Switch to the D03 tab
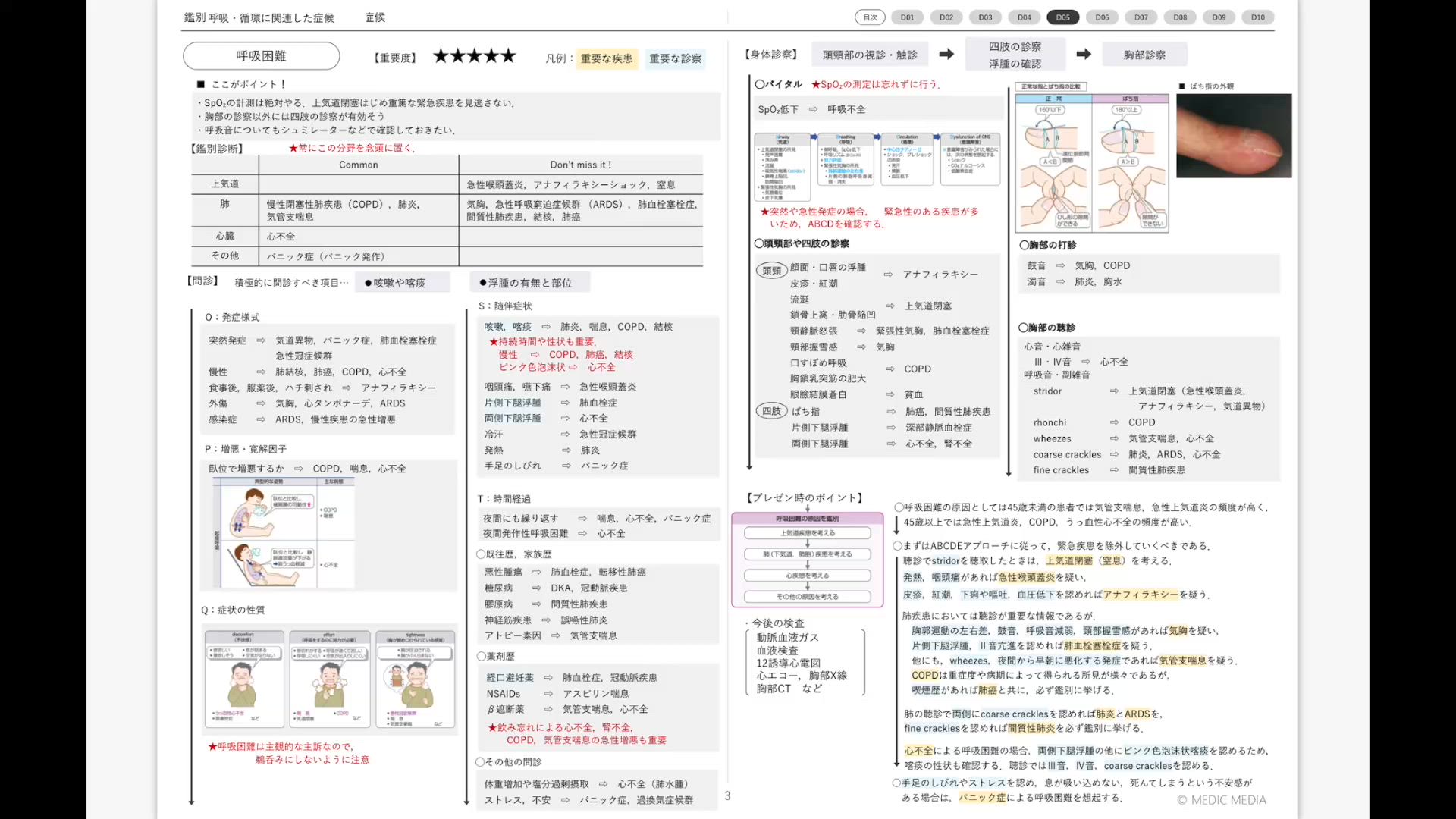The height and width of the screenshot is (819, 1456). [x=985, y=17]
